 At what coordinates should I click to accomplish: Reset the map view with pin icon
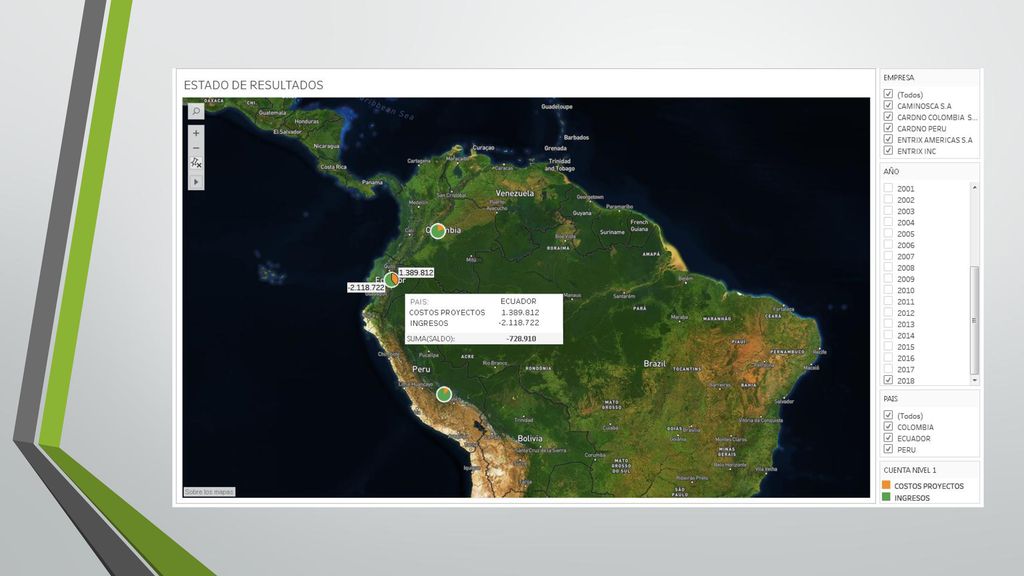point(196,163)
